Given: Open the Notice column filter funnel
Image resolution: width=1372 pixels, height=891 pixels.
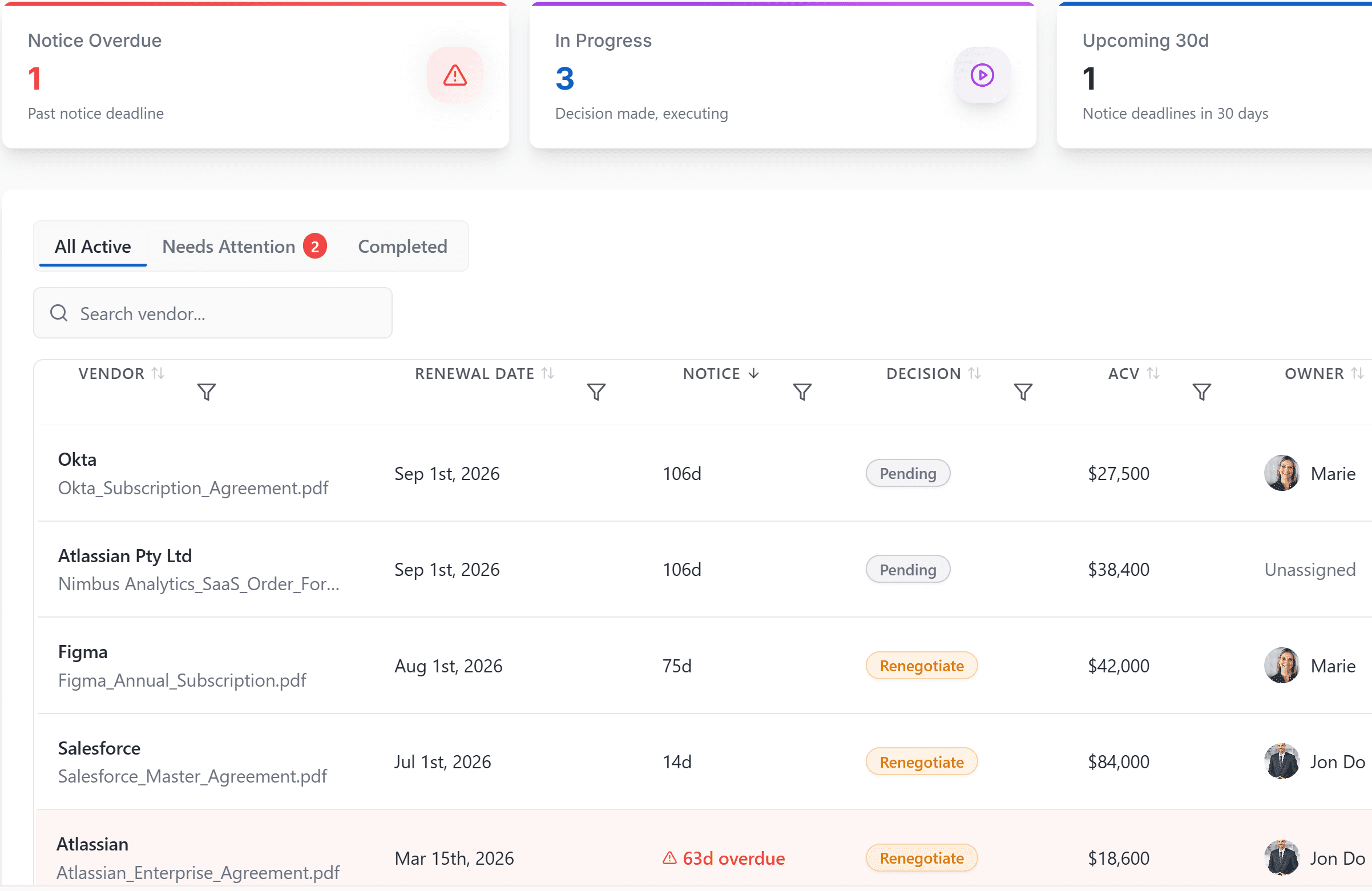Looking at the screenshot, I should [x=802, y=392].
